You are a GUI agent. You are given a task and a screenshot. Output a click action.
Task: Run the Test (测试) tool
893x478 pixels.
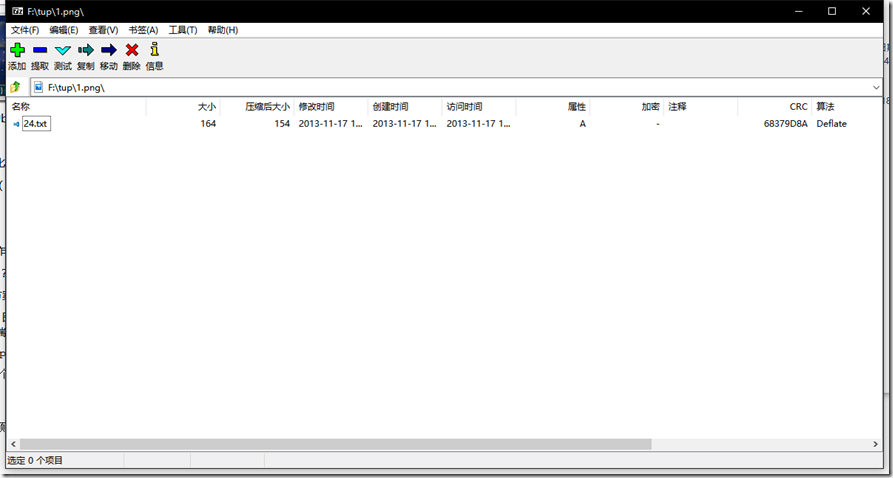63,50
